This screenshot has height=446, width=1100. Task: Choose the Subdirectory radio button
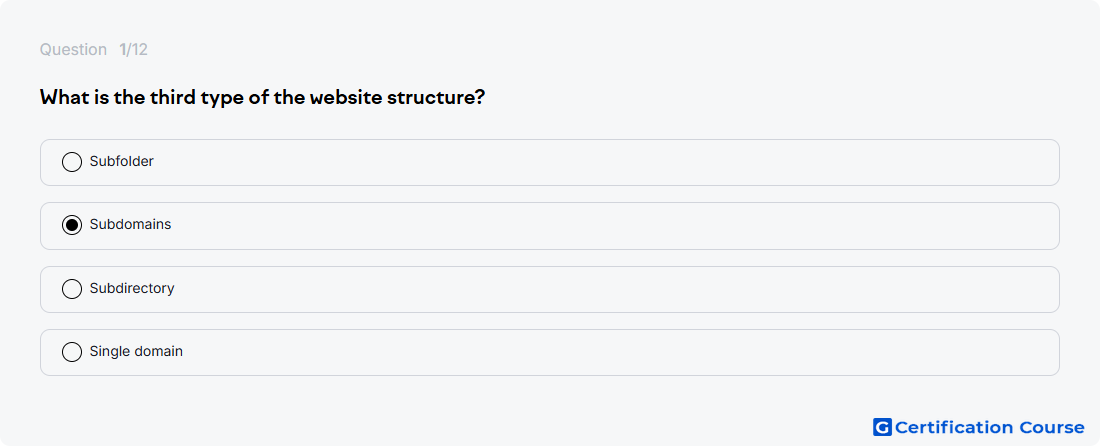72,289
